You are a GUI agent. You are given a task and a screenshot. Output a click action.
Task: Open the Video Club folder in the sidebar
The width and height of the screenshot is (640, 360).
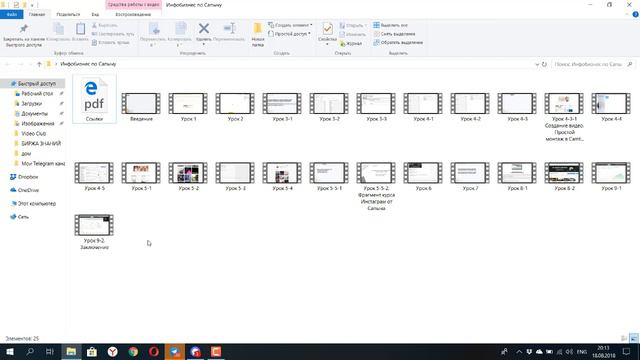coord(33,133)
